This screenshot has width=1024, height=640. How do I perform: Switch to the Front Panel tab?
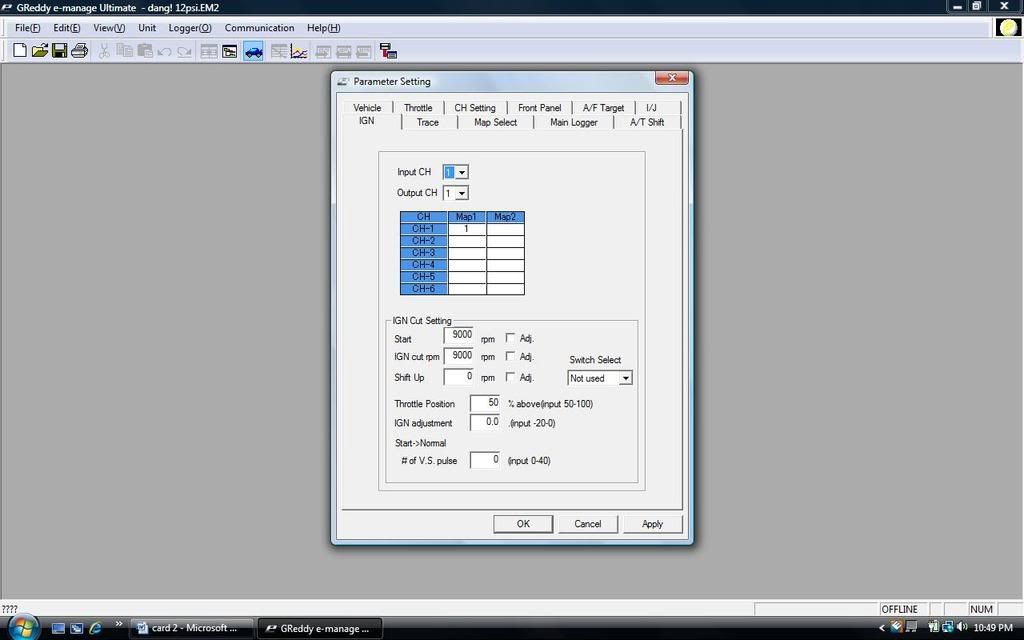539,108
